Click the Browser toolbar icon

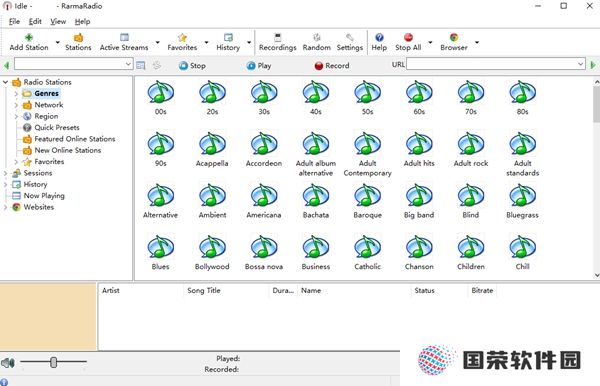point(454,37)
